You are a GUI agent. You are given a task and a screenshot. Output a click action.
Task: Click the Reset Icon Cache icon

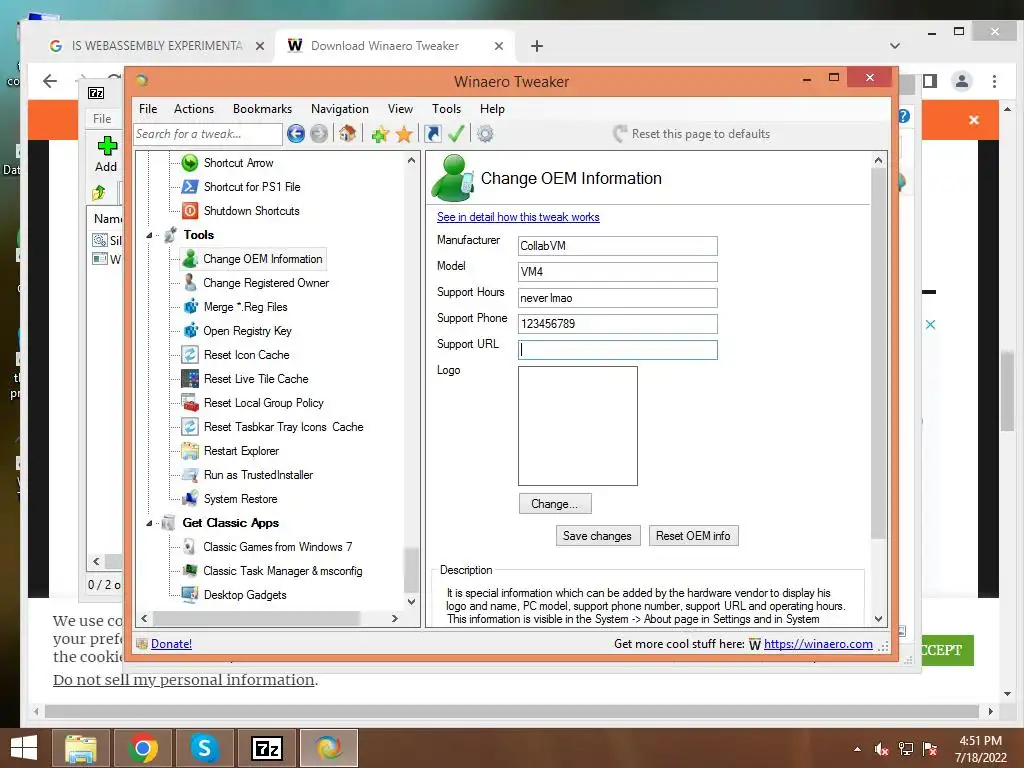tap(190, 355)
